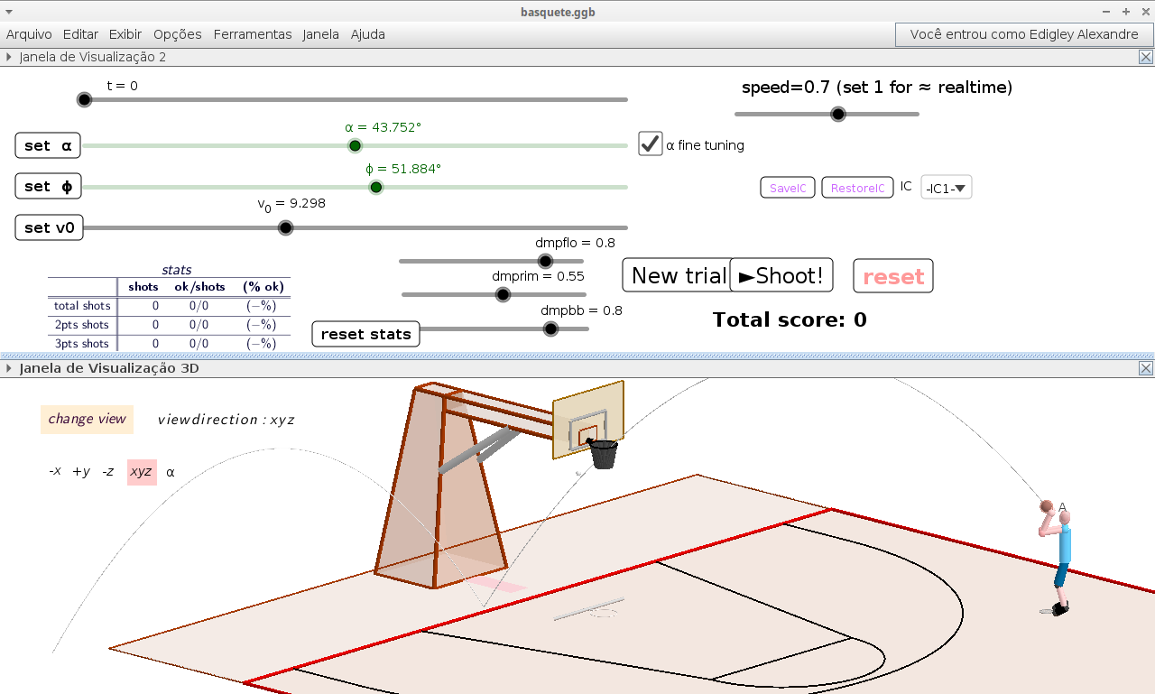Open the window menu arrow in title bar
This screenshot has width=1155, height=694.
point(9,12)
